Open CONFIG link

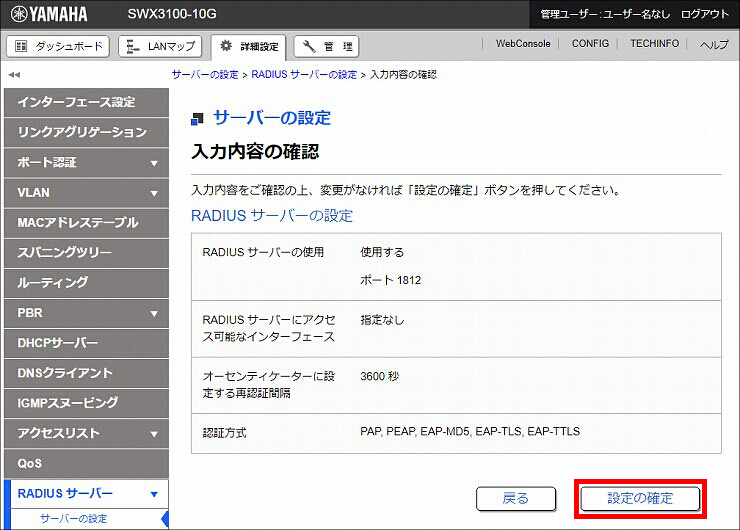[590, 43]
